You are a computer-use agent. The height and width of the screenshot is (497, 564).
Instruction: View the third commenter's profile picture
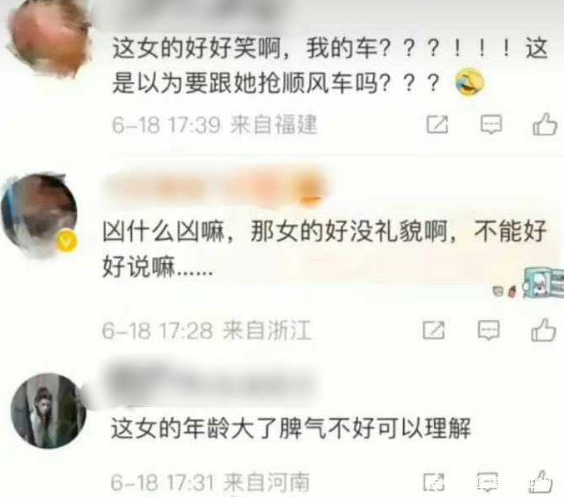pos(48,410)
